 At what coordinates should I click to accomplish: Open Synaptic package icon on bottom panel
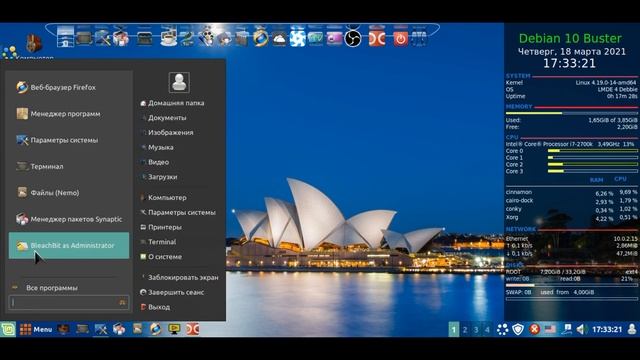pyautogui.click(x=119, y=329)
